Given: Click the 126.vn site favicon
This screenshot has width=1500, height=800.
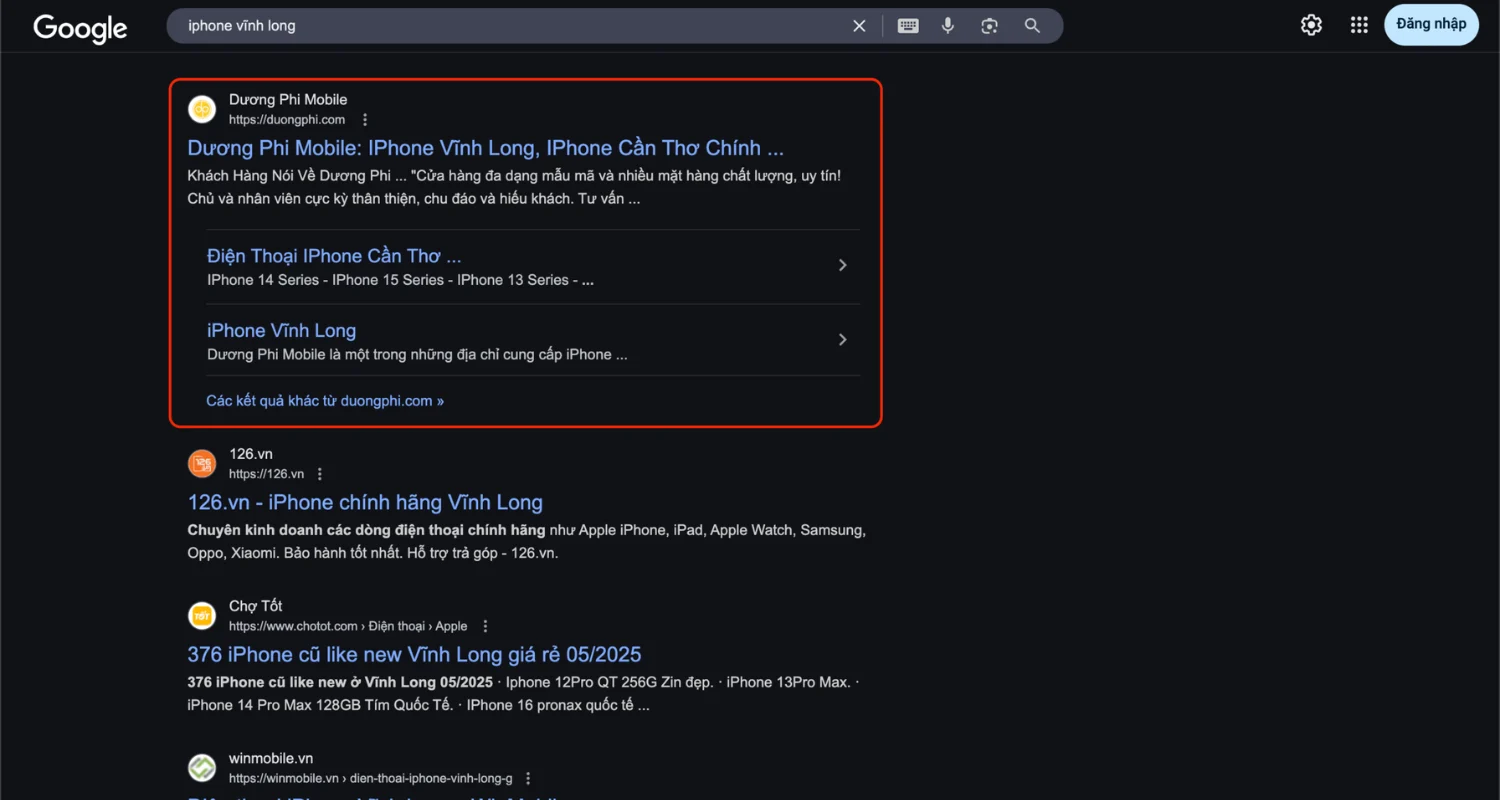Looking at the screenshot, I should click(x=202, y=463).
